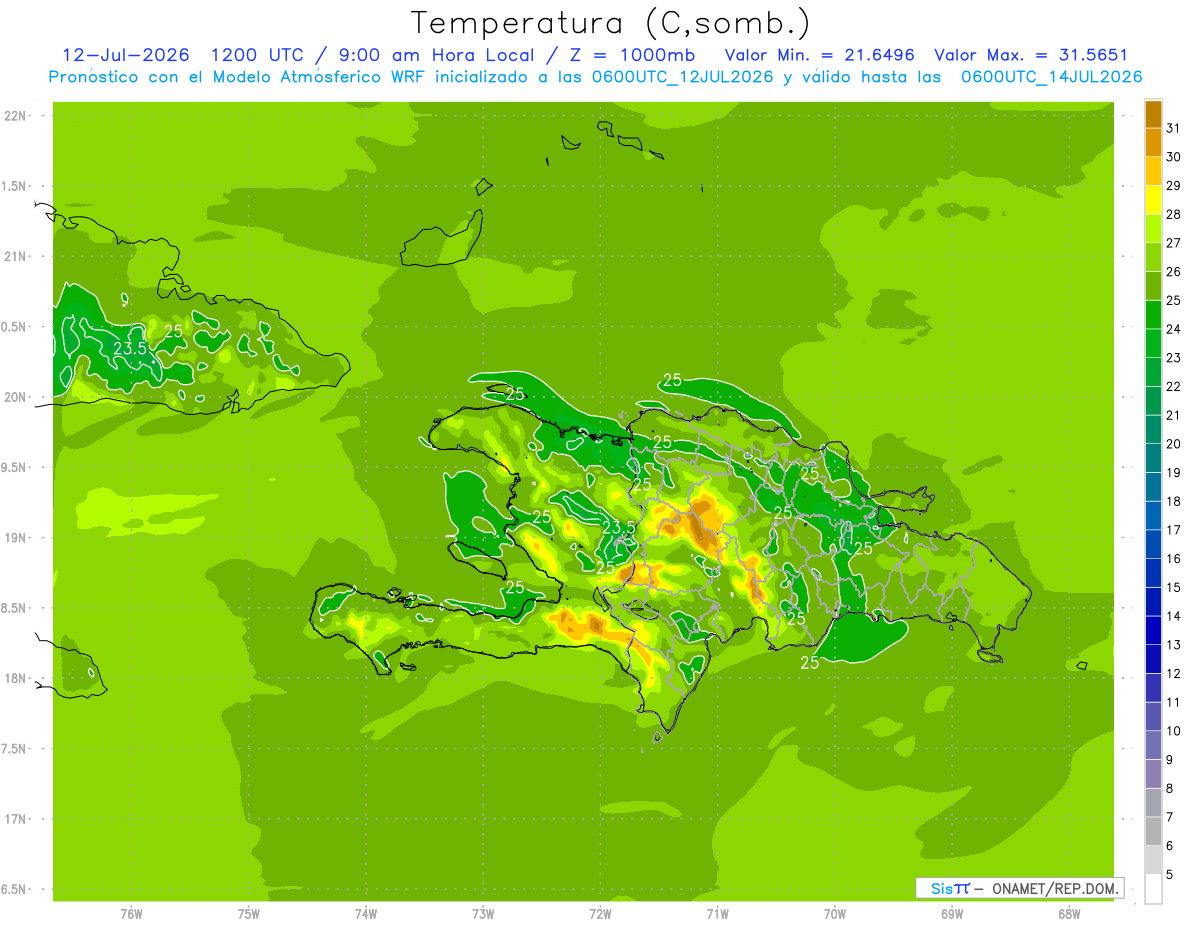Click the legend value '5'
Viewport: 1200px width, 927px height.
1170,874
